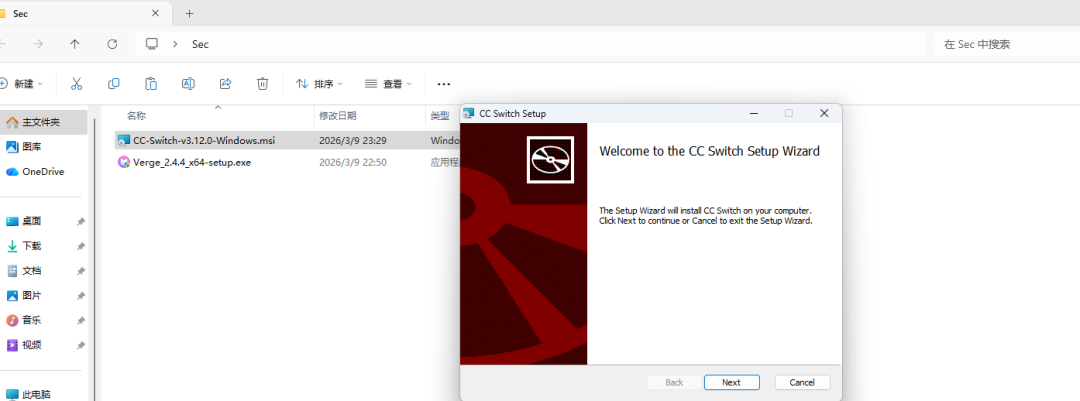Refresh the Sec folder view
Screen dimensions: 1080x401
pos(112,44)
